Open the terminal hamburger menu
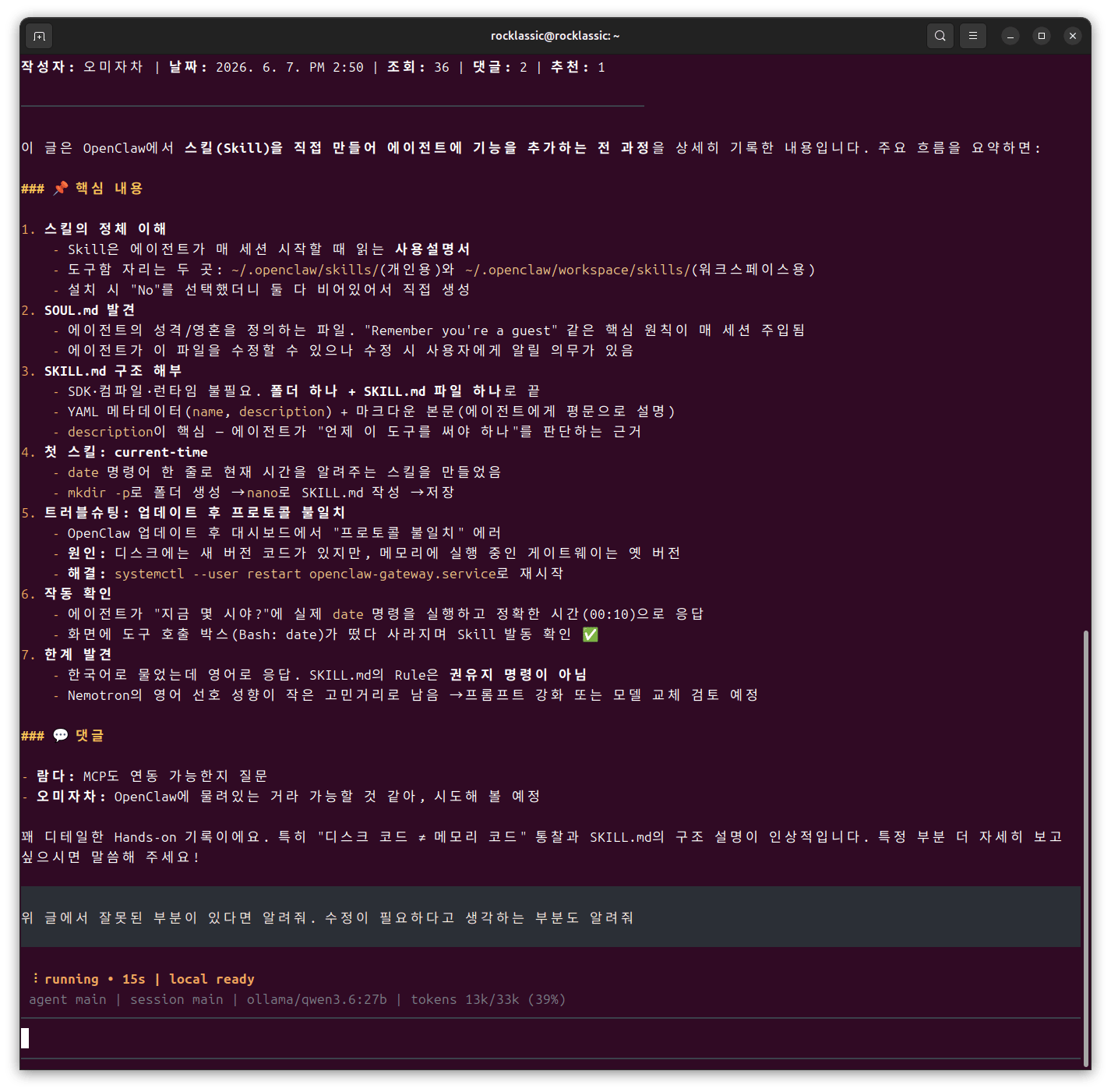This screenshot has width=1111, height=1092. coord(973,36)
